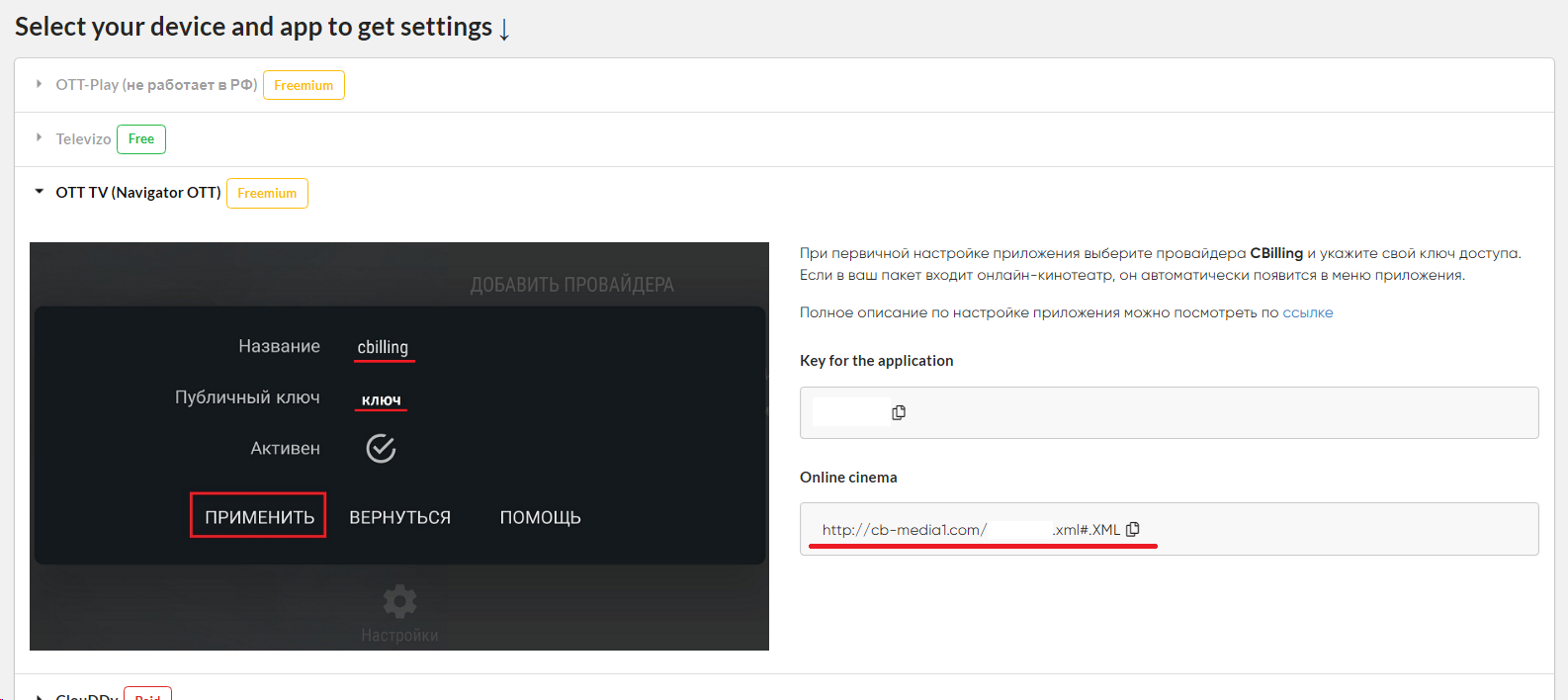This screenshot has width=1568, height=700.
Task: Open the ссылке link for the full setup description
Action: click(x=1307, y=312)
